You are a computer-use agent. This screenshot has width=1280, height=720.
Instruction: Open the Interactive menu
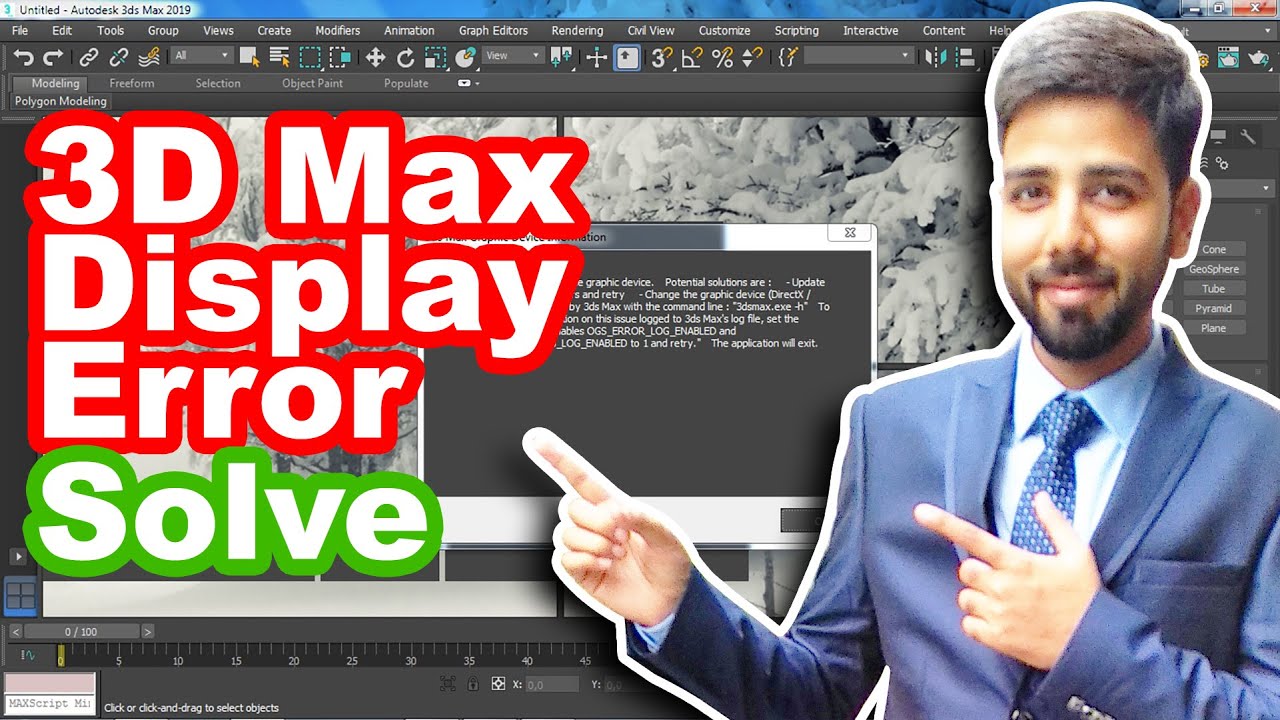click(x=870, y=31)
